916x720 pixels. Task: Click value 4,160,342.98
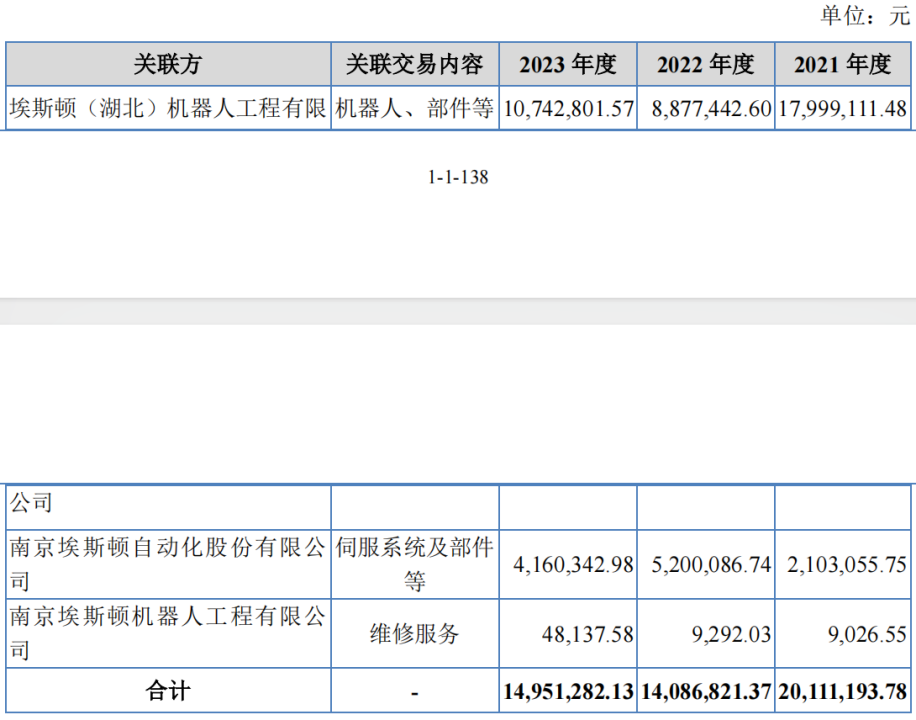point(573,565)
